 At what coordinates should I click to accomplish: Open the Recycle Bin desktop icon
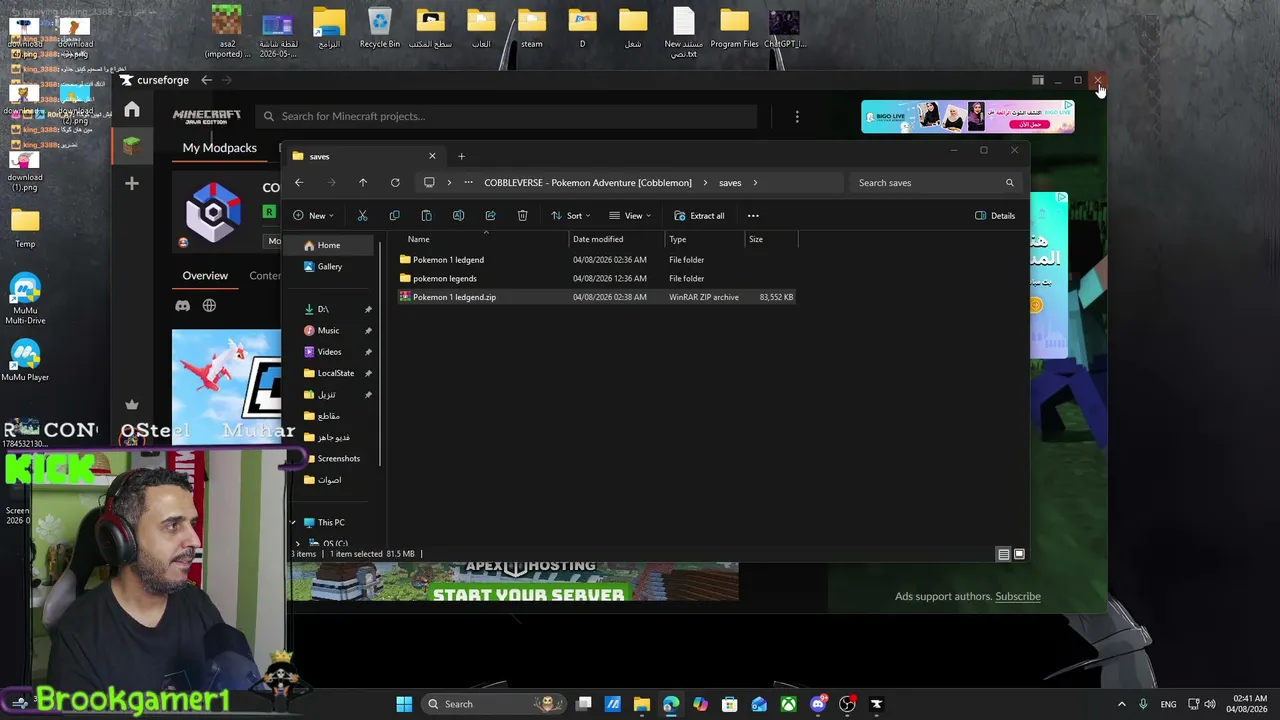[x=379, y=29]
